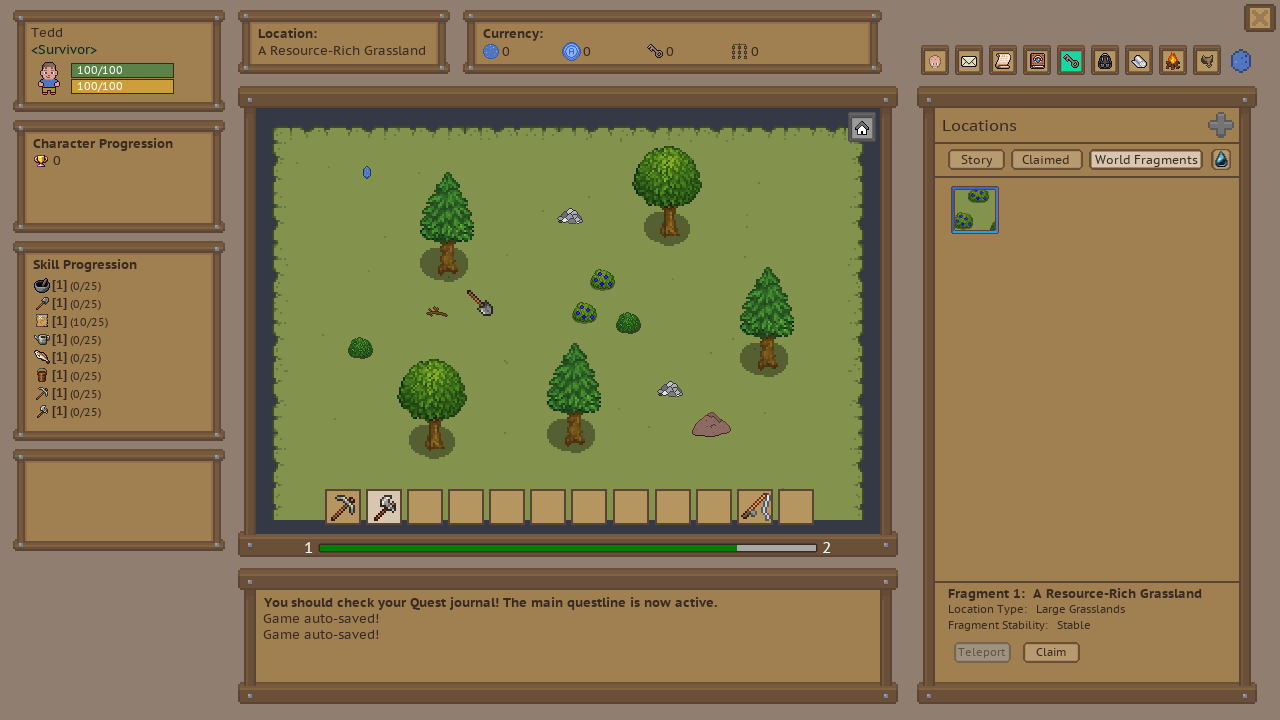1280x720 pixels.
Task: Toggle the water droplet filter button
Action: (x=1221, y=160)
